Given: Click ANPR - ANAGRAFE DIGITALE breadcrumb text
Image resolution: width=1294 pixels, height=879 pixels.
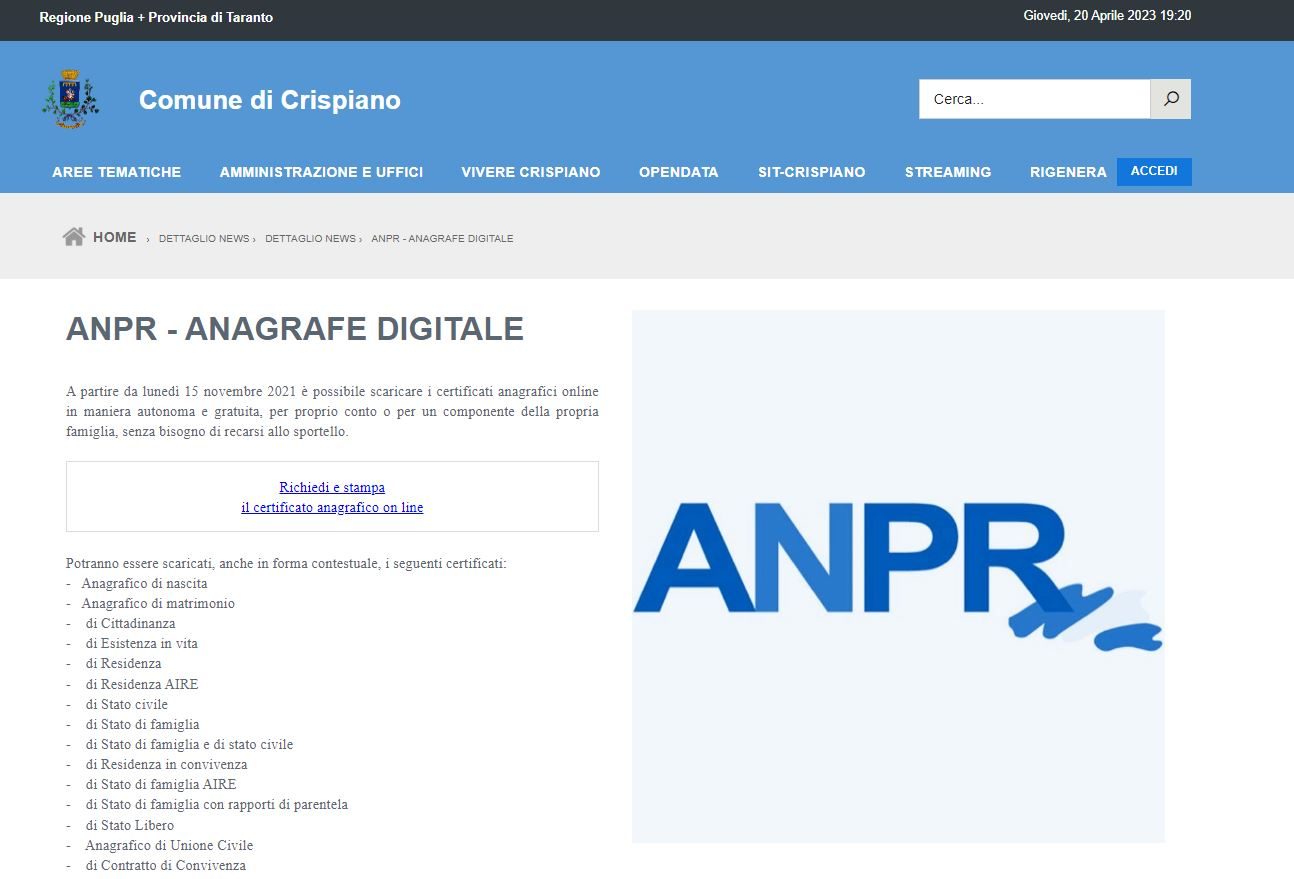Looking at the screenshot, I should [x=442, y=238].
